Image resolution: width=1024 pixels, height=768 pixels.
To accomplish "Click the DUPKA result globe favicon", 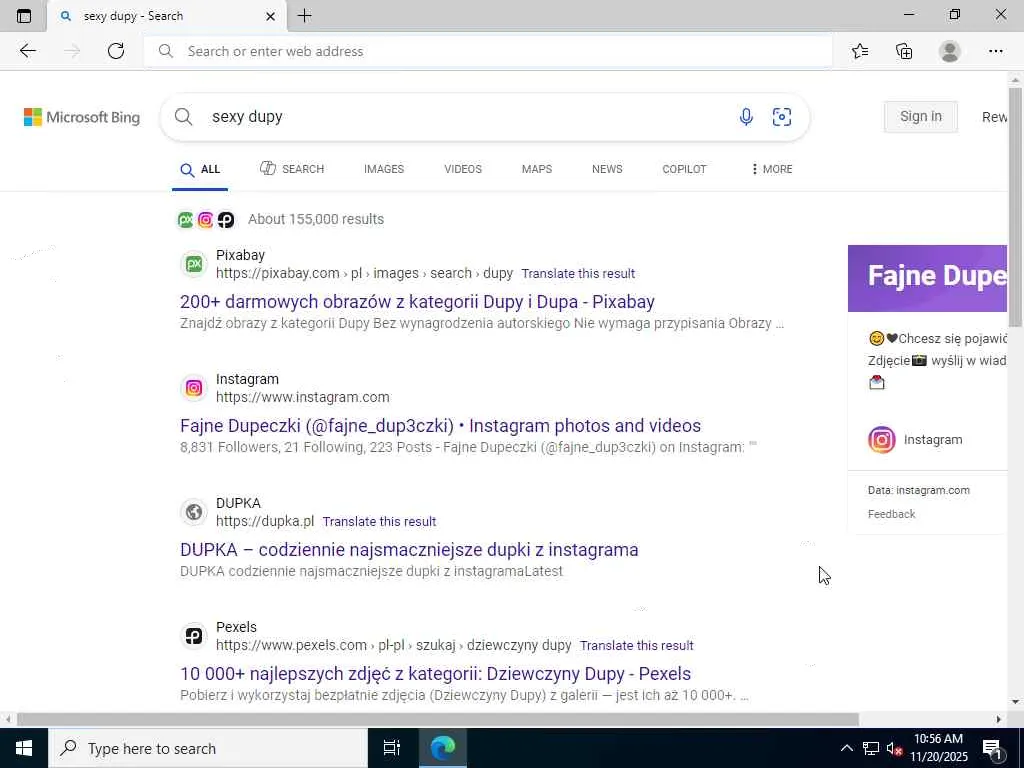I will click(194, 513).
